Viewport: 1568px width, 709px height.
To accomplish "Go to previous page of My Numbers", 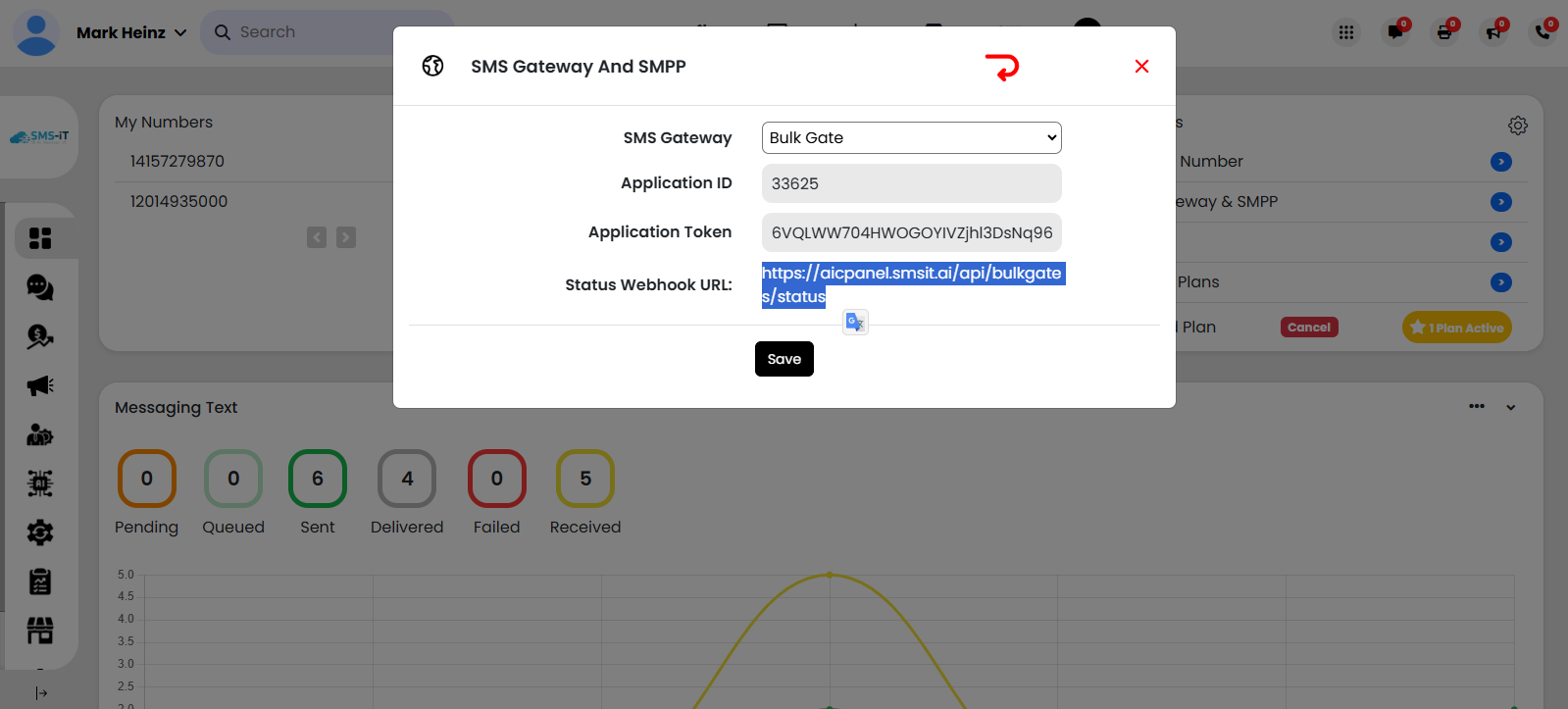I will coord(317,237).
